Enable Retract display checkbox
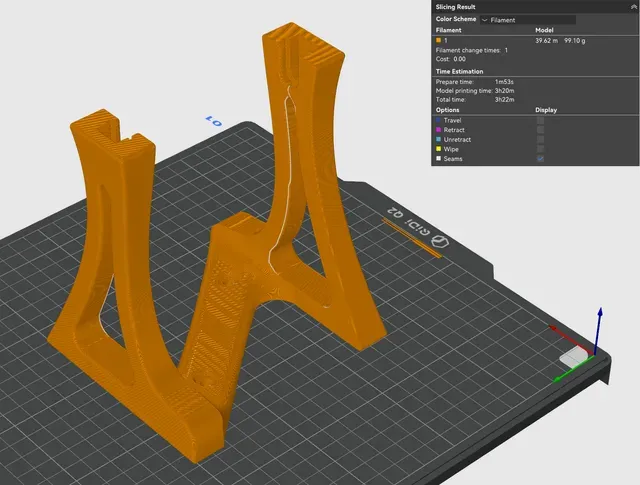640x485 pixels. pos(540,130)
